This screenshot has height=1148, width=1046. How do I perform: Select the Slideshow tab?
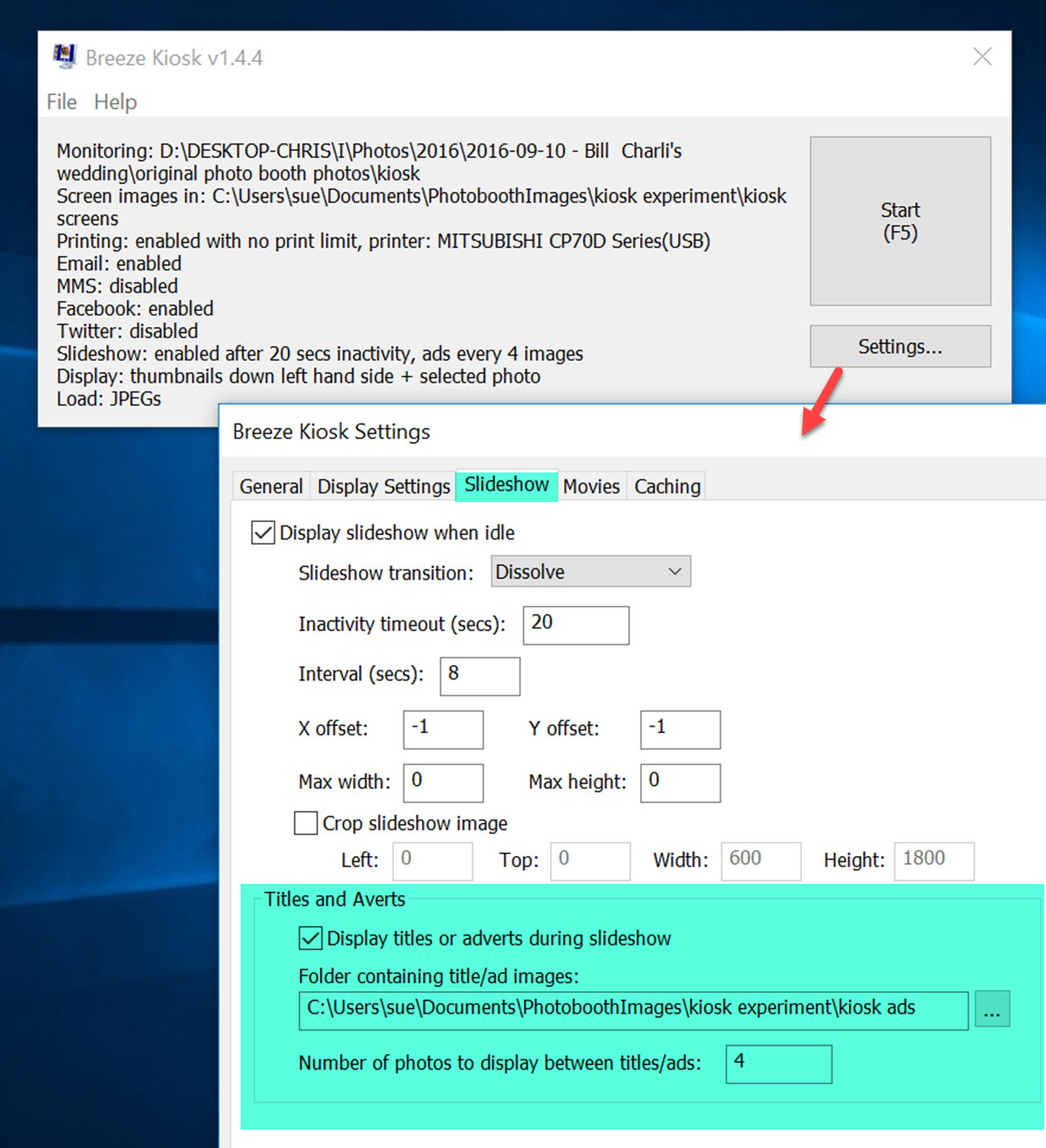click(506, 485)
